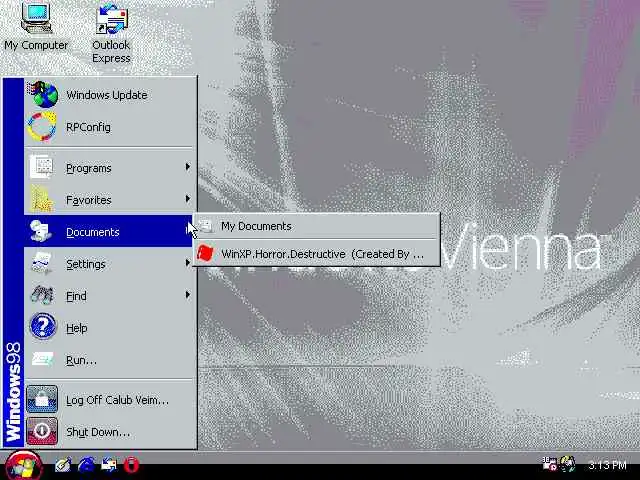Launch Internet Explorer from quick launch

[x=86, y=465]
